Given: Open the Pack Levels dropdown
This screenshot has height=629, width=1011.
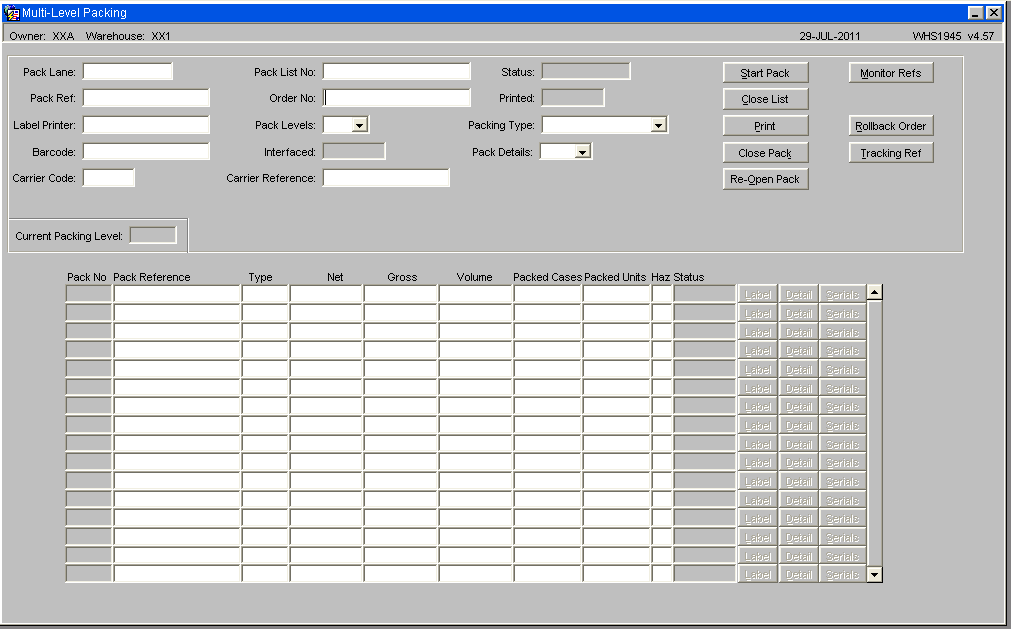Looking at the screenshot, I should point(360,125).
